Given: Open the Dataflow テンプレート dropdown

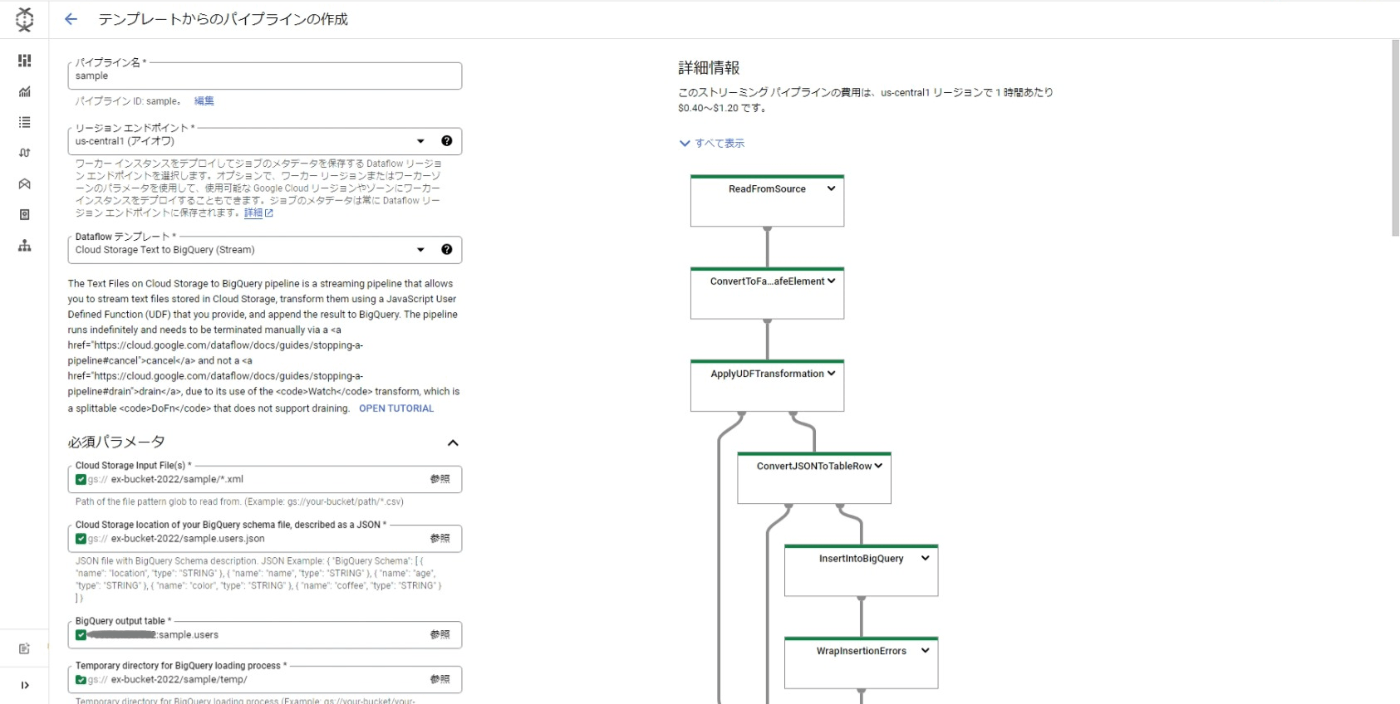Looking at the screenshot, I should (265, 250).
